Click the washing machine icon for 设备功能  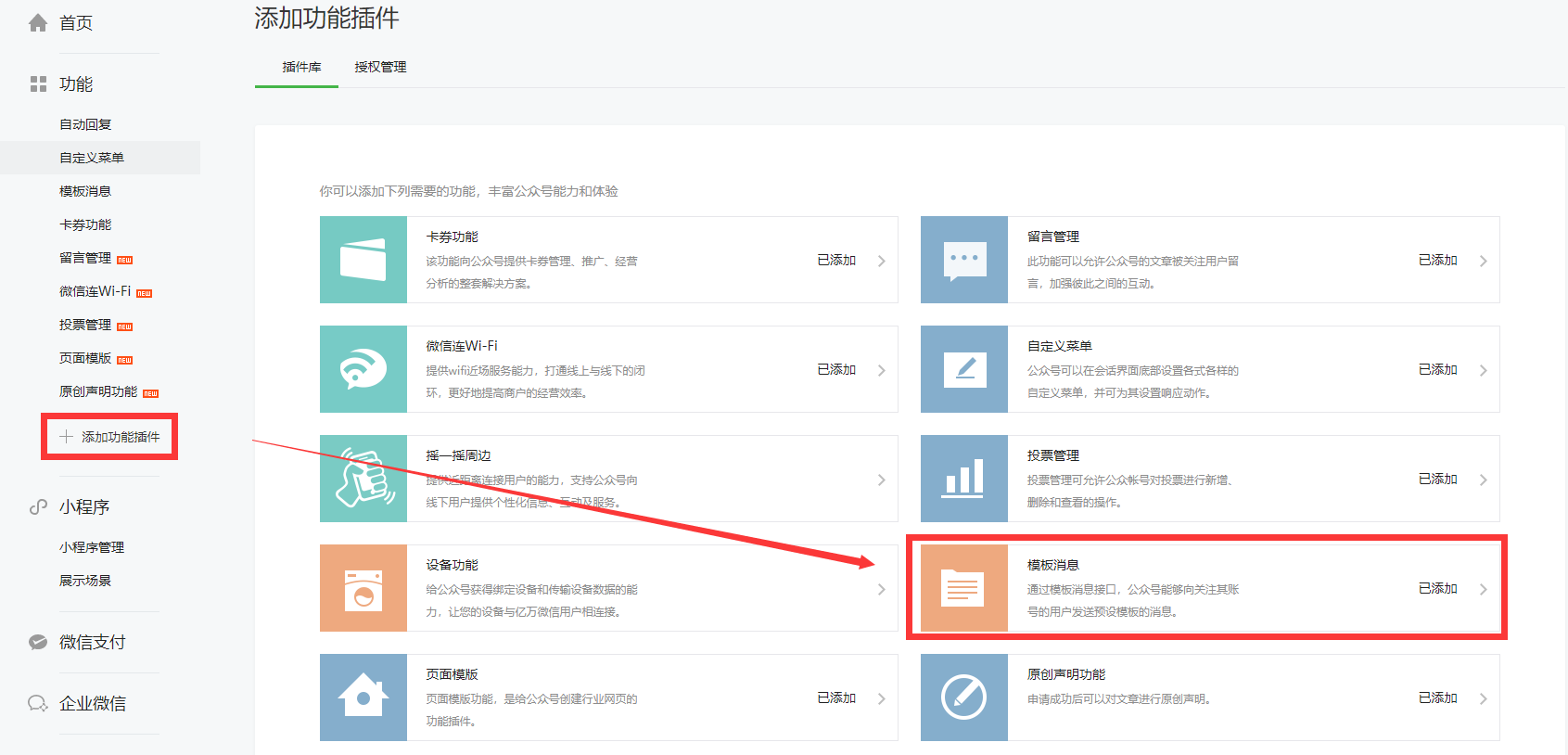coord(363,588)
